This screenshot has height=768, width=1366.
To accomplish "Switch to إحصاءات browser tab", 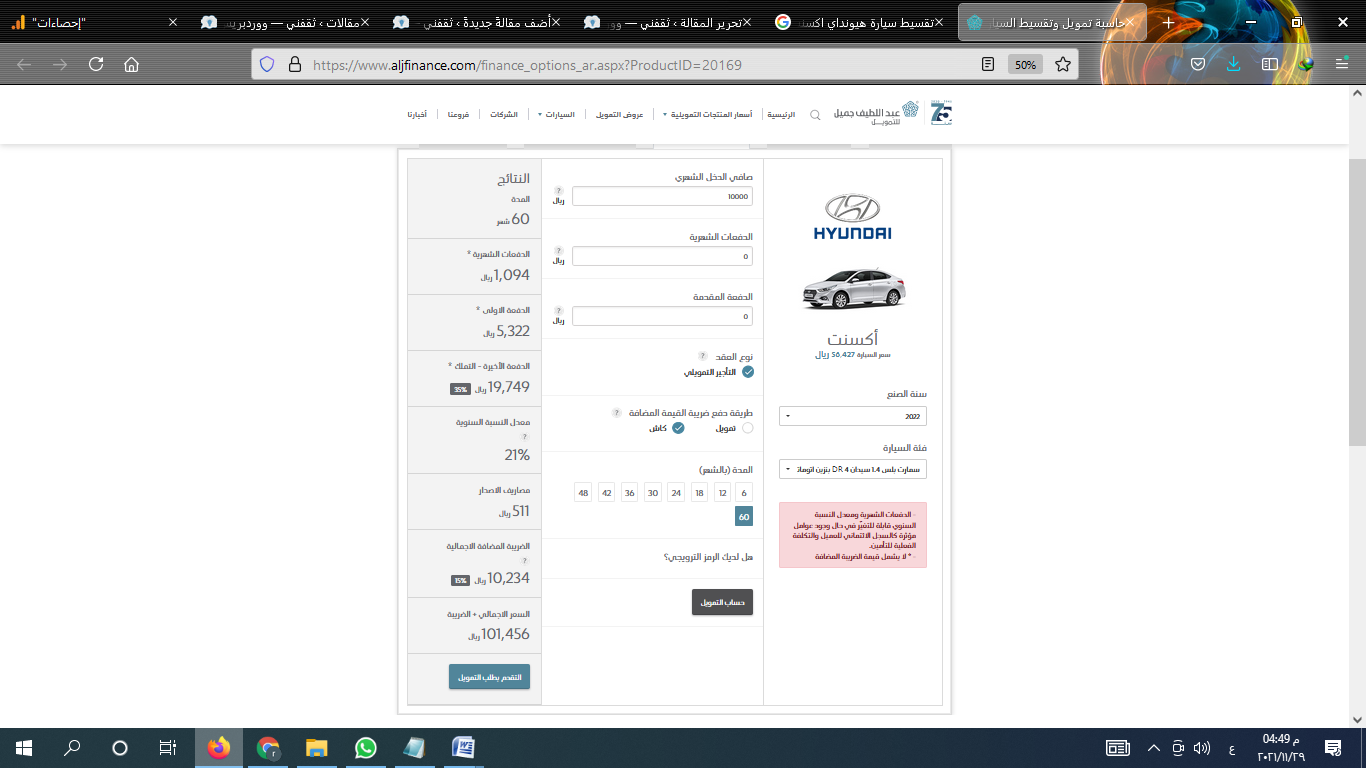I will click(96, 22).
